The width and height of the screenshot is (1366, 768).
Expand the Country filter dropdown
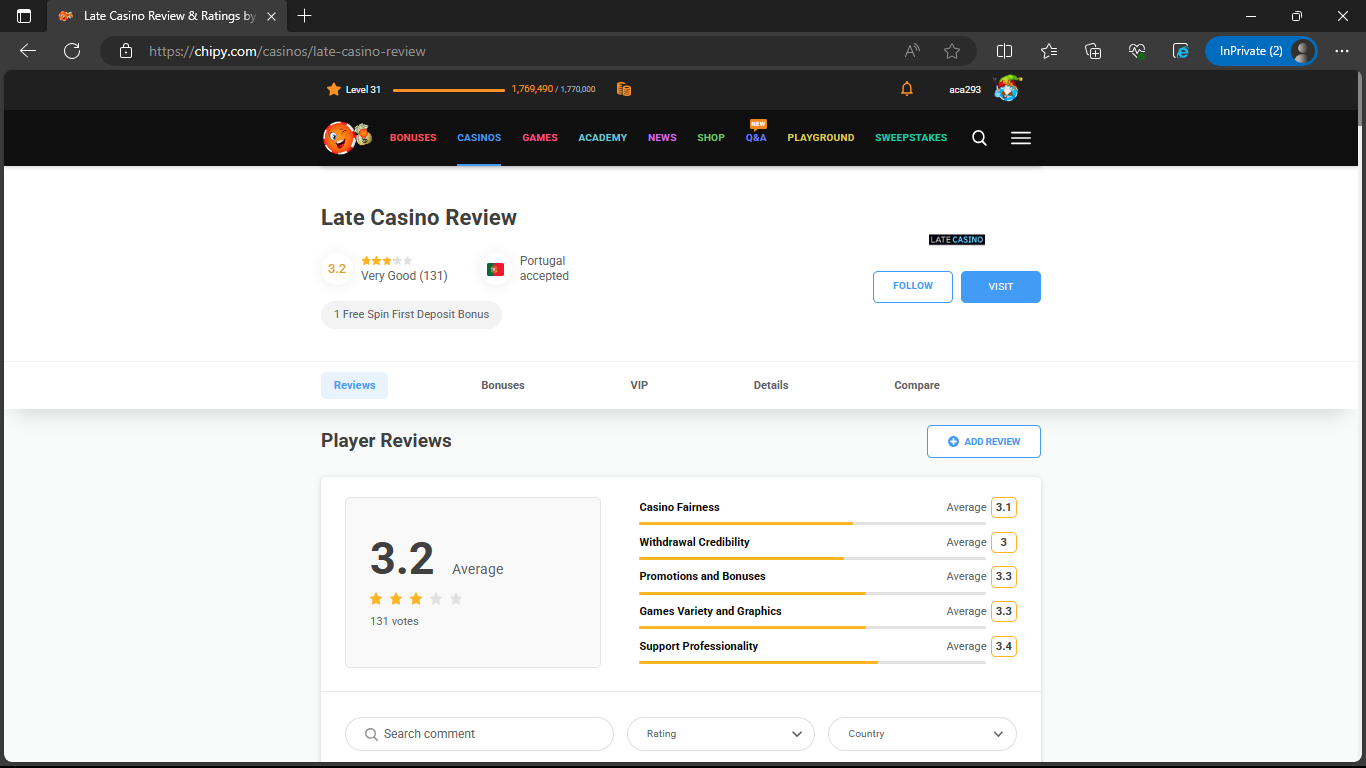(922, 734)
